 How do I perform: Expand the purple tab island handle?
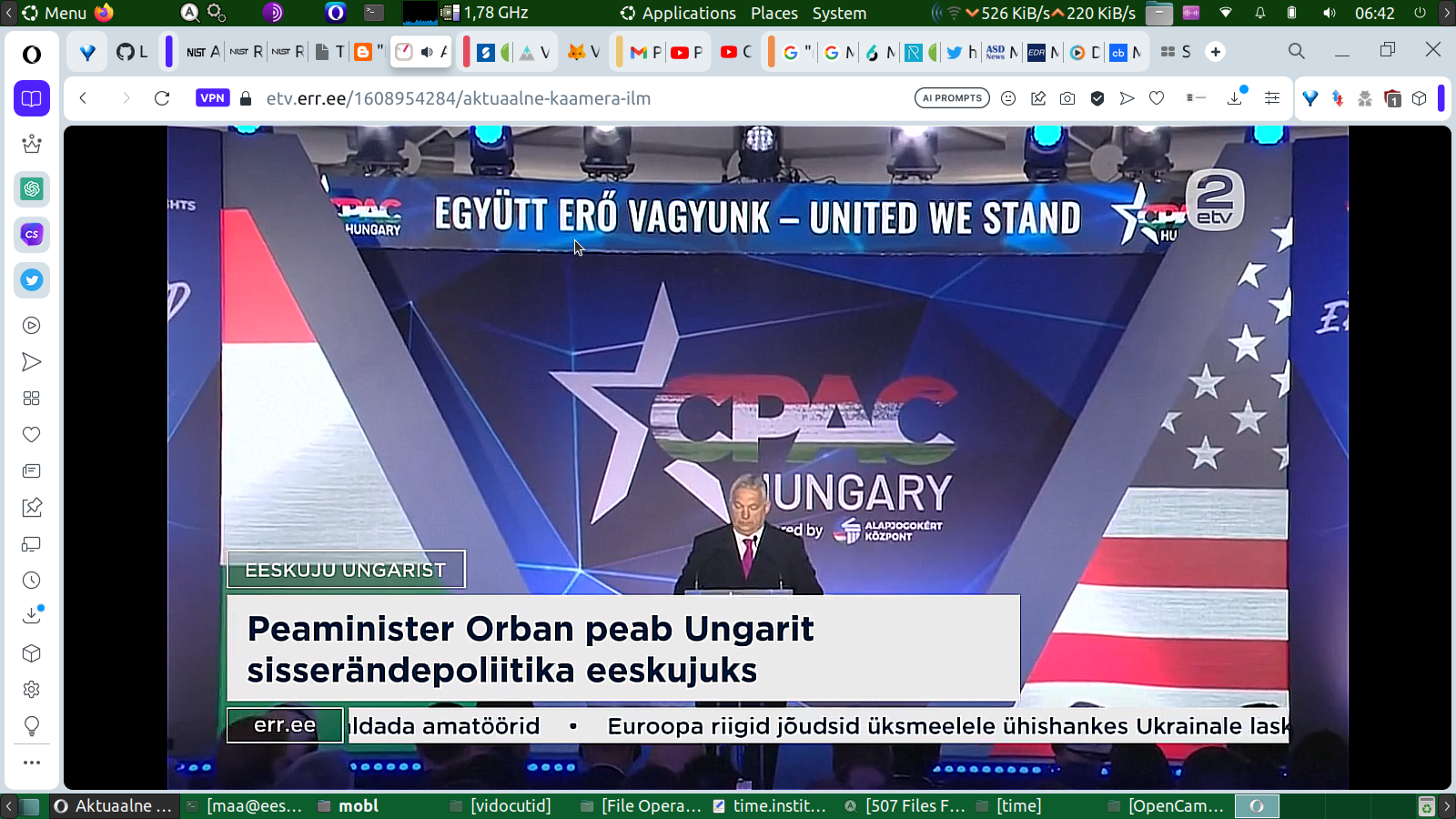[x=168, y=52]
